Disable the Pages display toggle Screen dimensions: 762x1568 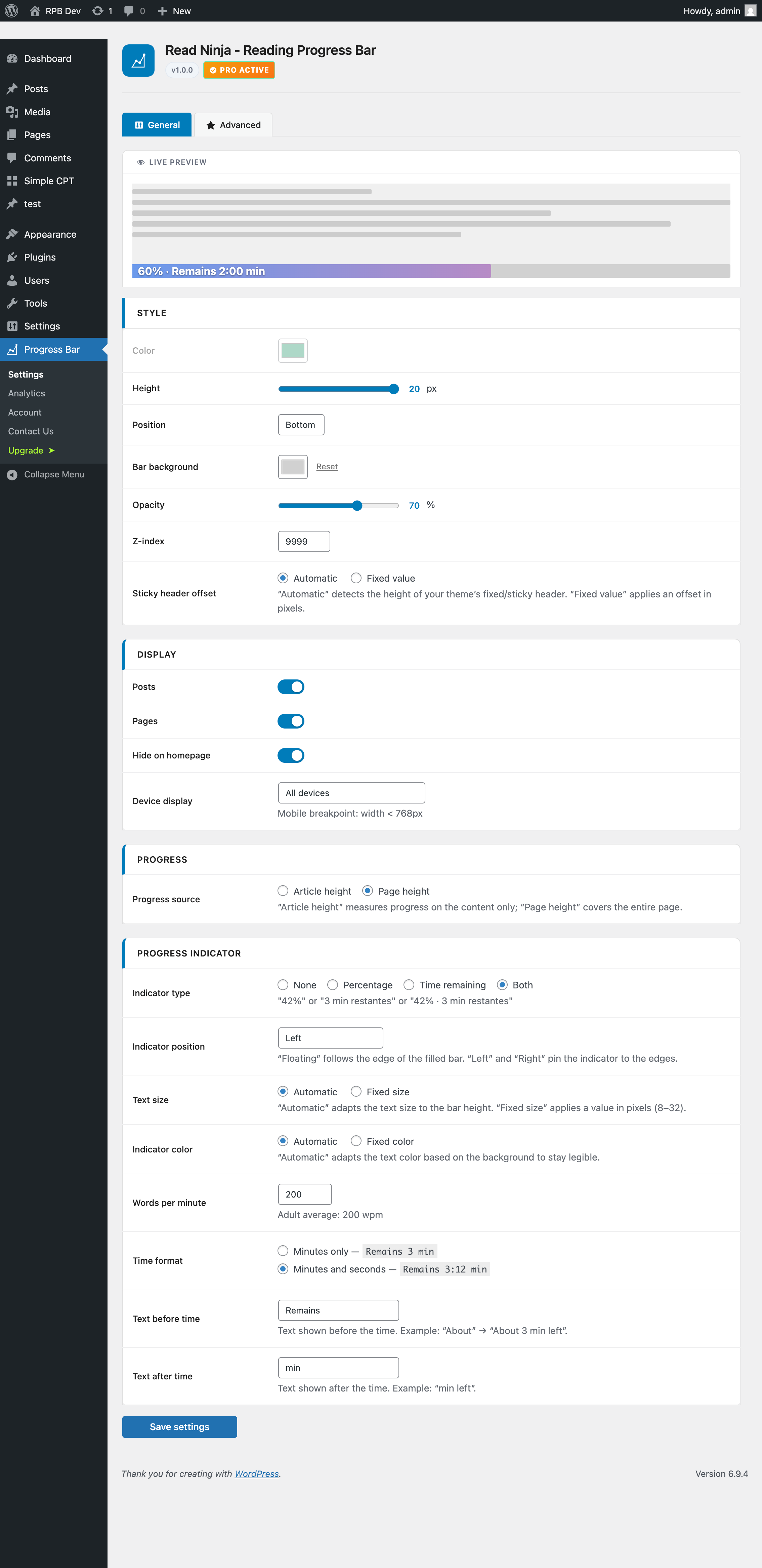[291, 721]
